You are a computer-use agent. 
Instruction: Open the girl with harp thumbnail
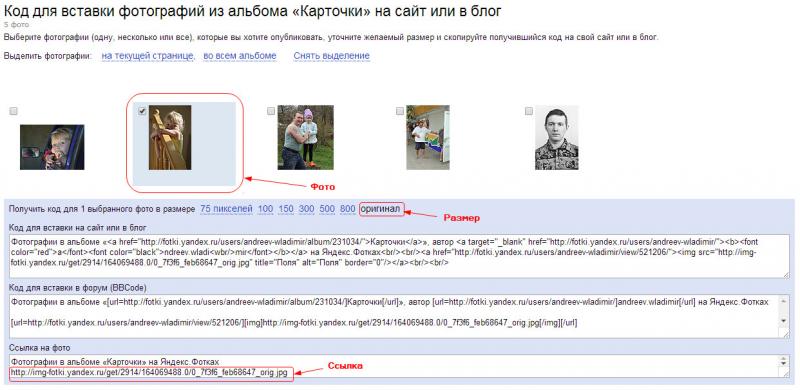coord(170,137)
